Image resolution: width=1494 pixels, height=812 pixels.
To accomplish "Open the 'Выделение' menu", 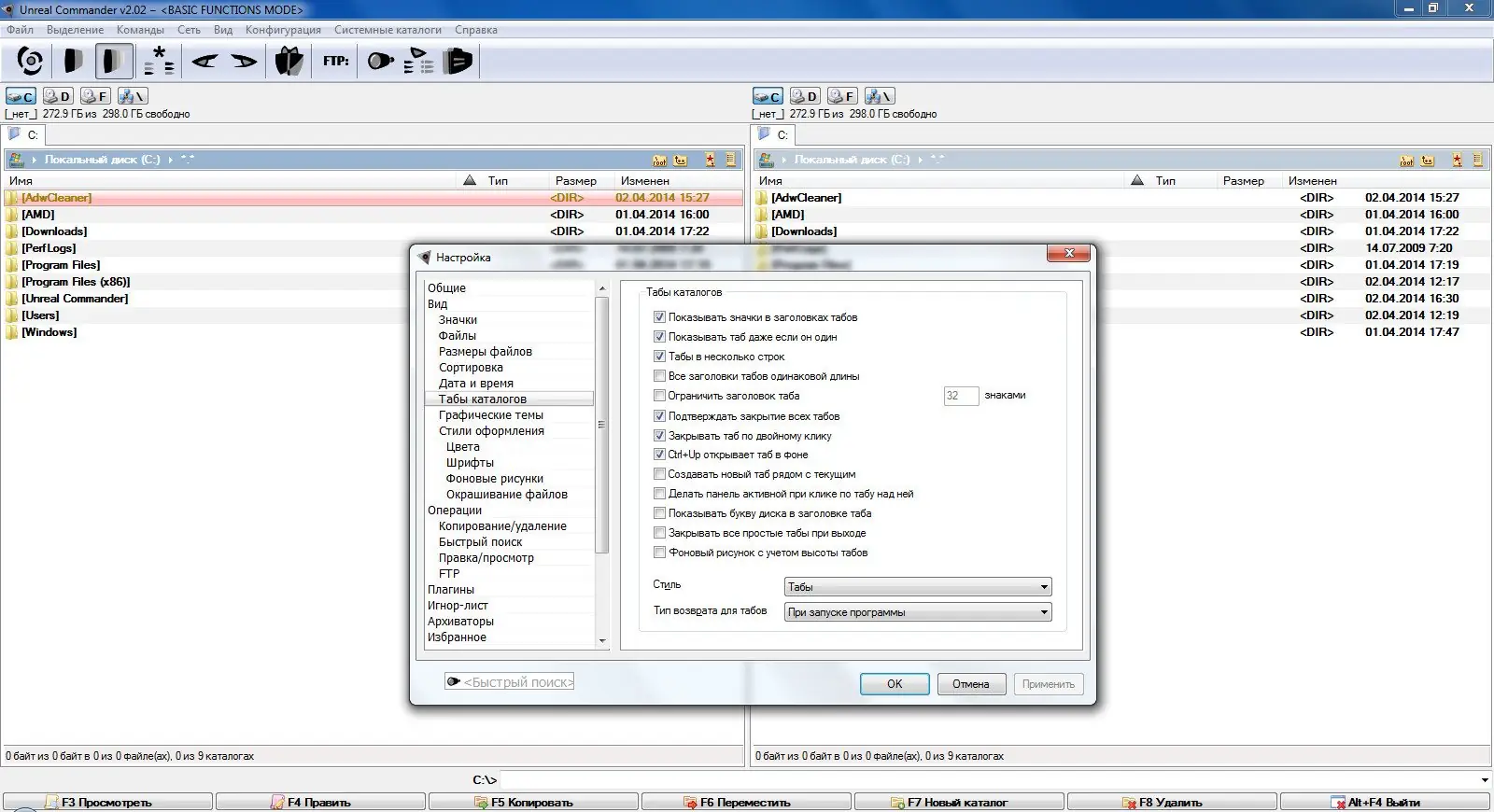I will (76, 30).
